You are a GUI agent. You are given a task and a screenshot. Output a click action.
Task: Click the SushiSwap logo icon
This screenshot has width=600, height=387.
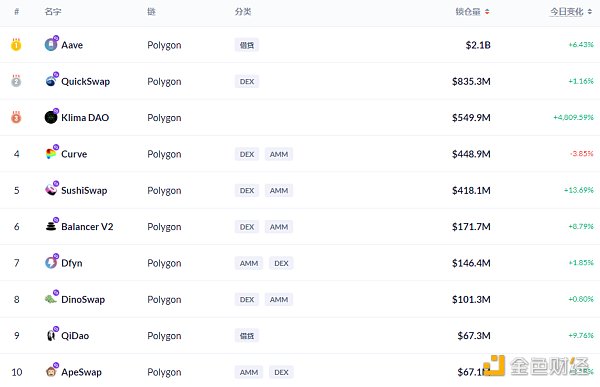tap(51, 190)
